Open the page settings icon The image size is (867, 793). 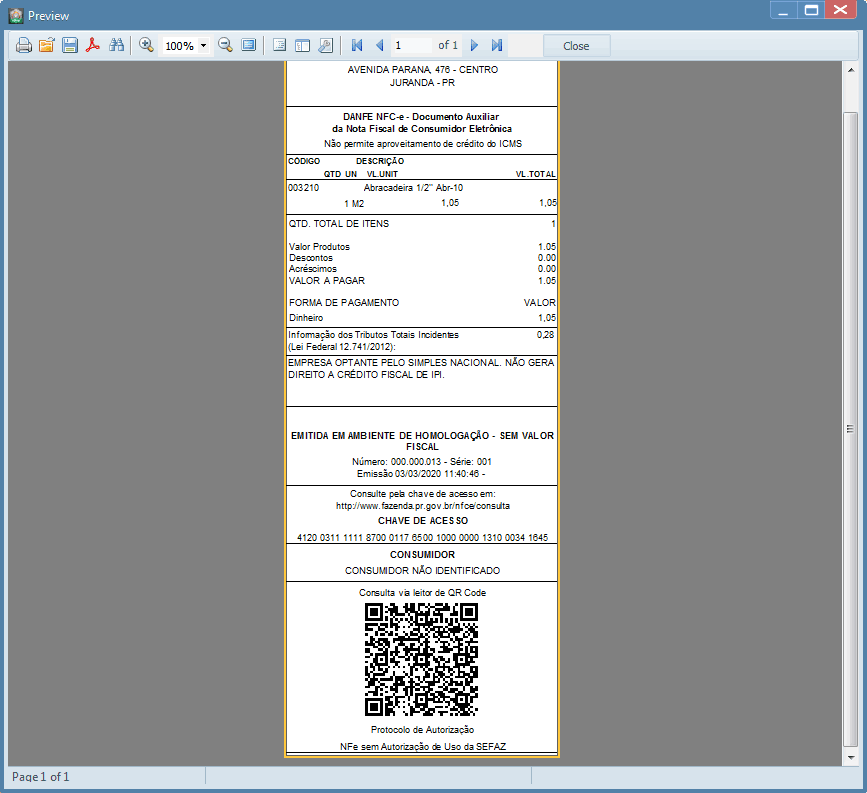(326, 45)
